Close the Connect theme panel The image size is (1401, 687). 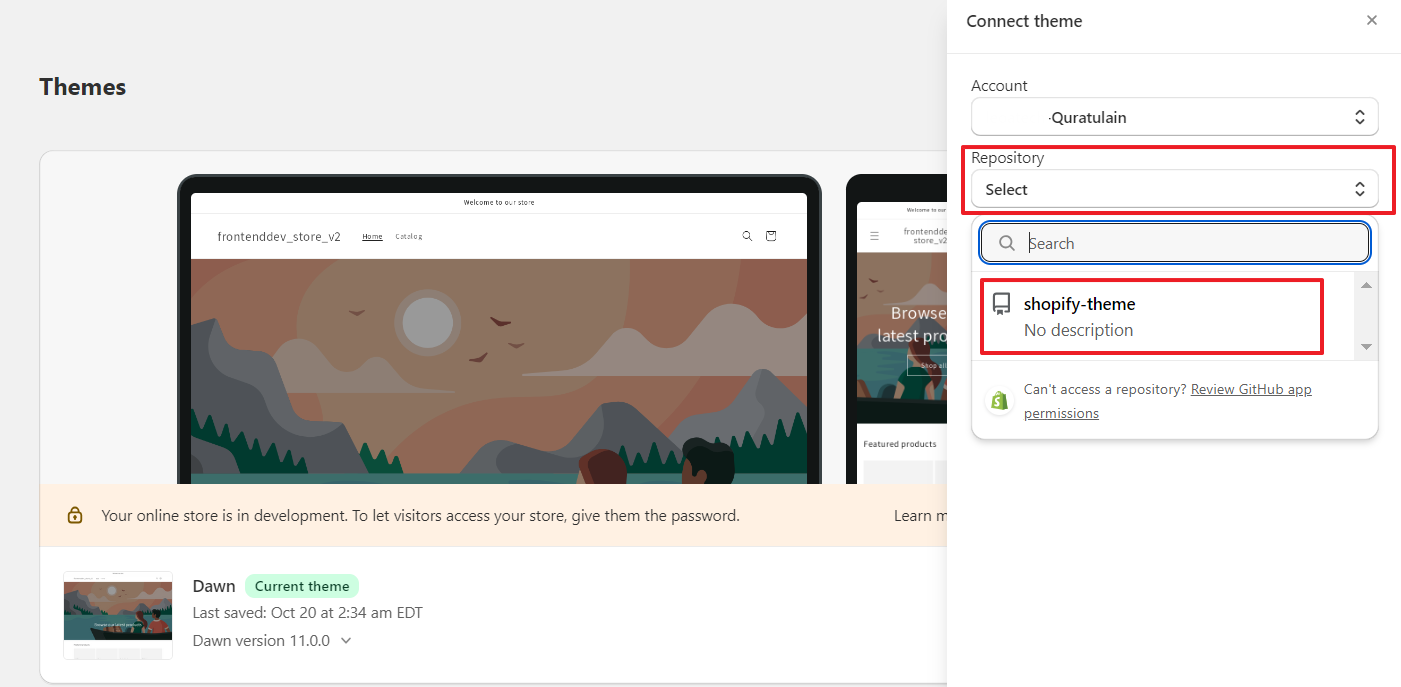point(1372,20)
